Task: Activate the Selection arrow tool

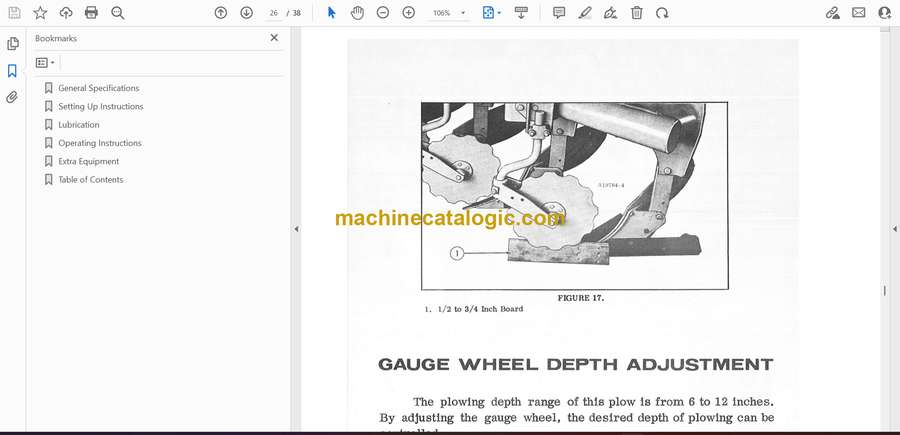Action: 331,13
